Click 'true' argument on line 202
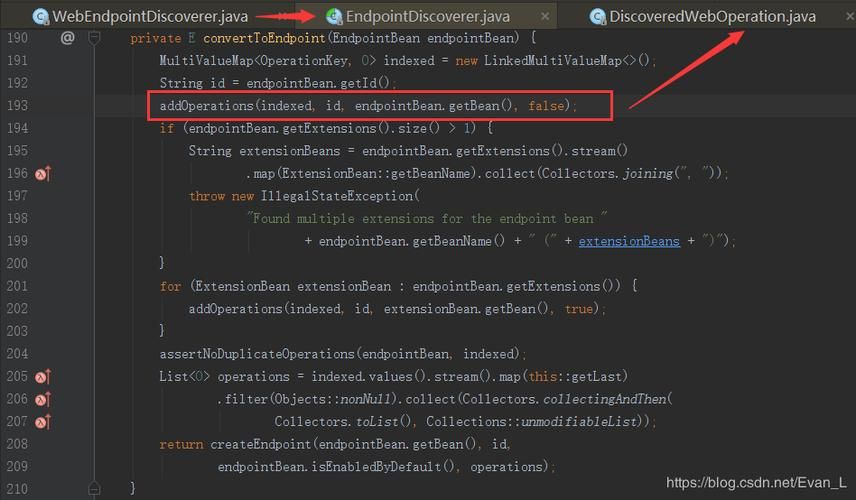 [x=579, y=309]
